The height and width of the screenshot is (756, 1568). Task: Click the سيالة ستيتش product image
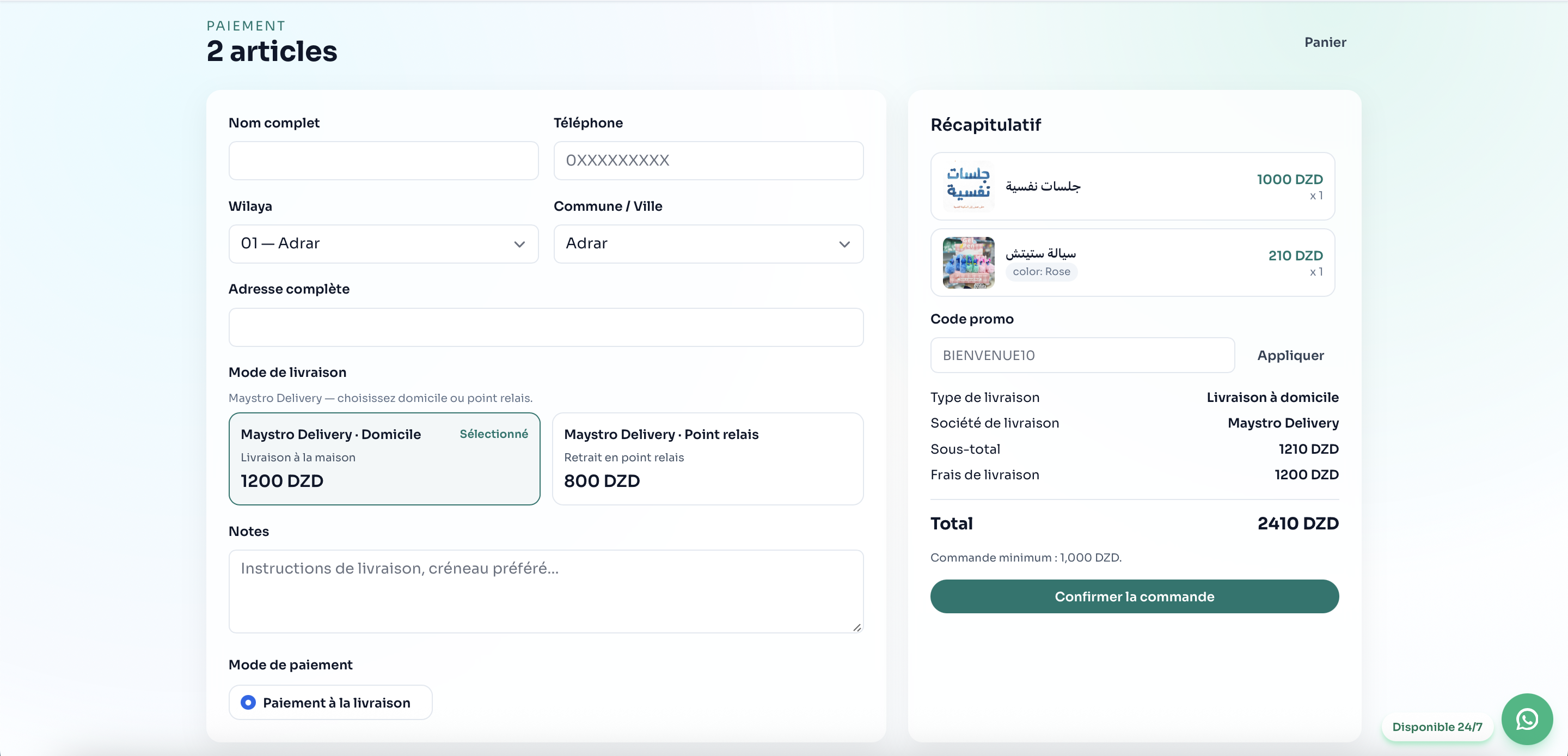pyautogui.click(x=968, y=263)
